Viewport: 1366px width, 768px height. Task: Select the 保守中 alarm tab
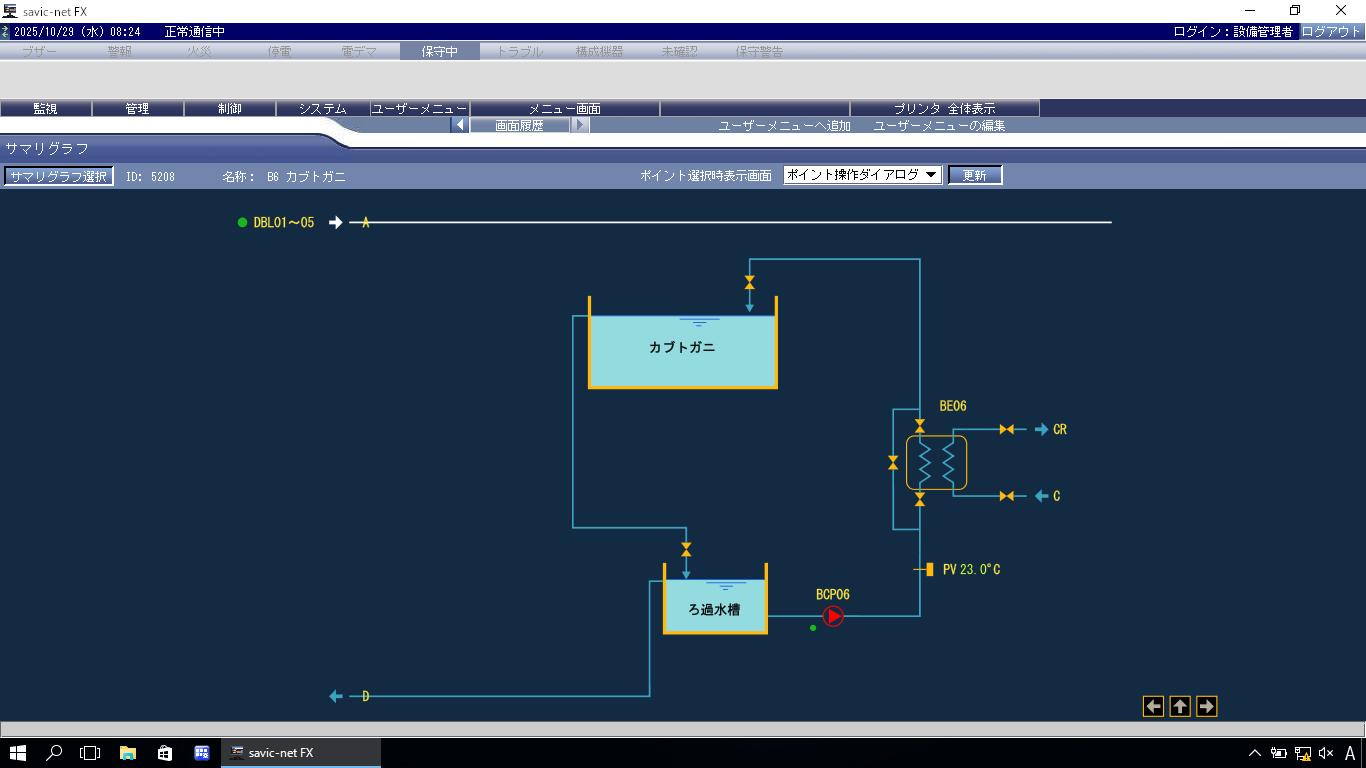(x=439, y=51)
